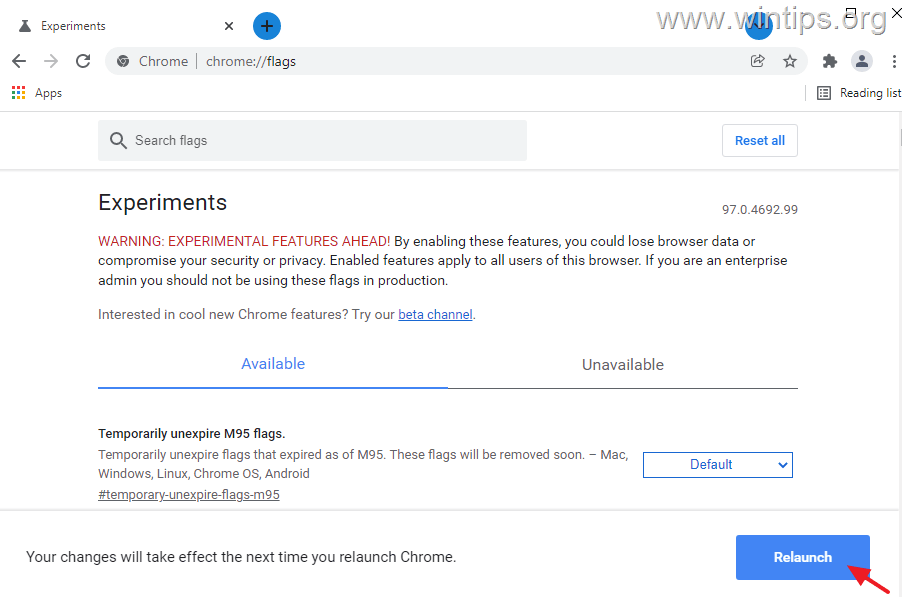
Task: Open a new tab with plus button
Action: point(266,25)
